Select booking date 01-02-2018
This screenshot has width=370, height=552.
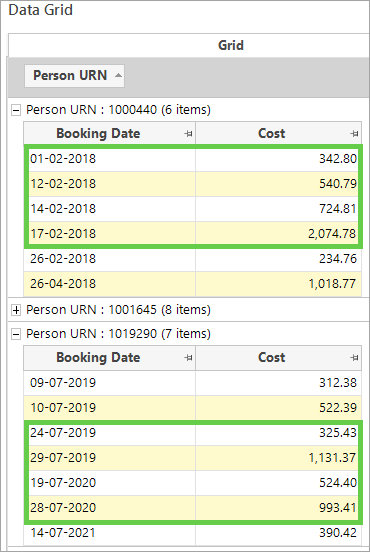[x=63, y=159]
